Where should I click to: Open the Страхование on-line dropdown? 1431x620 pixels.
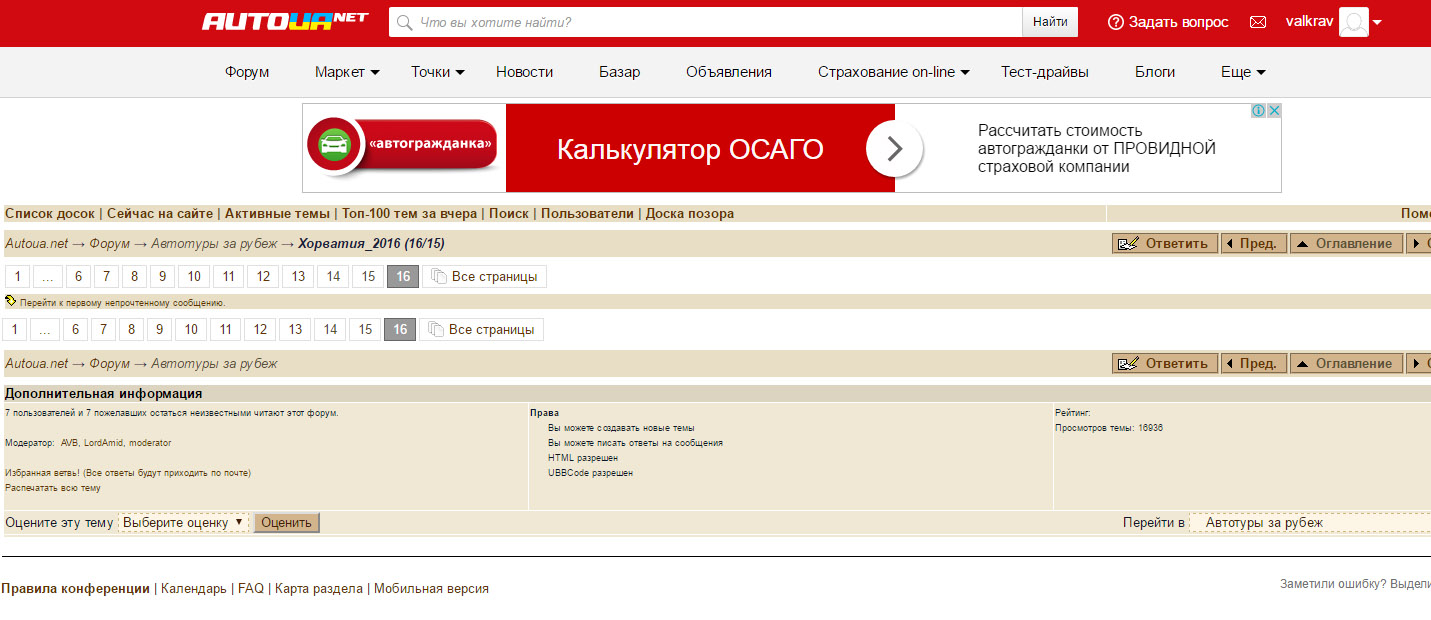point(894,72)
